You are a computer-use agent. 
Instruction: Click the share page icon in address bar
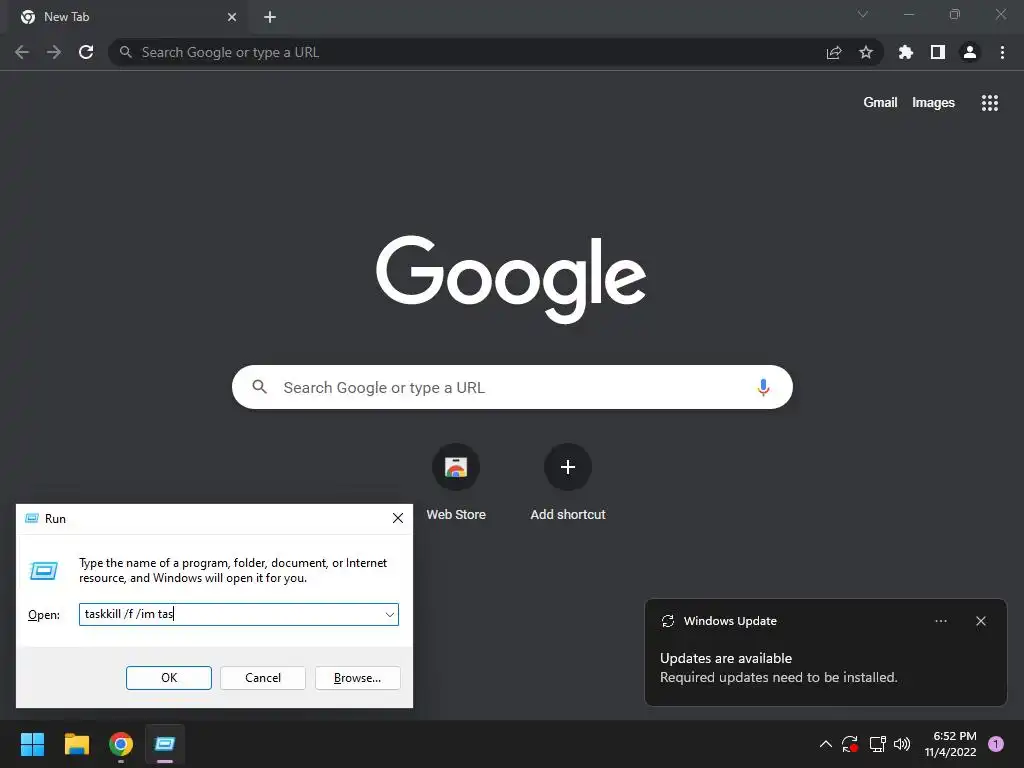(x=834, y=52)
